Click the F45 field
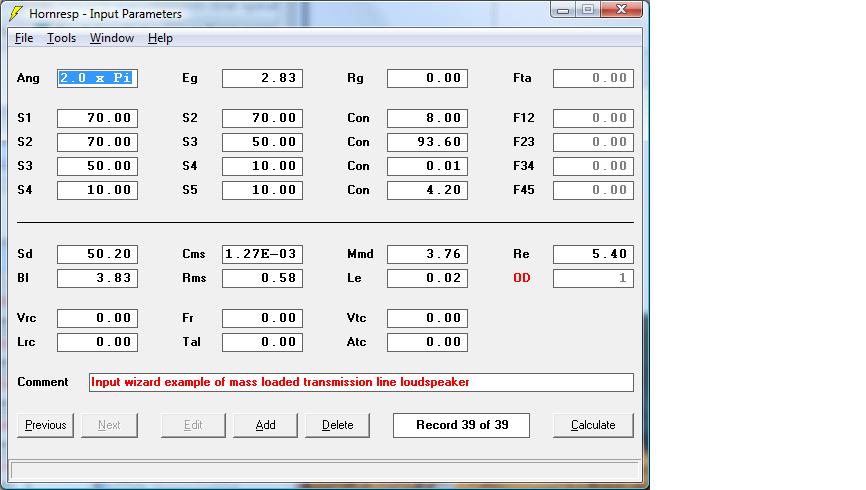866x490 pixels. 593,190
